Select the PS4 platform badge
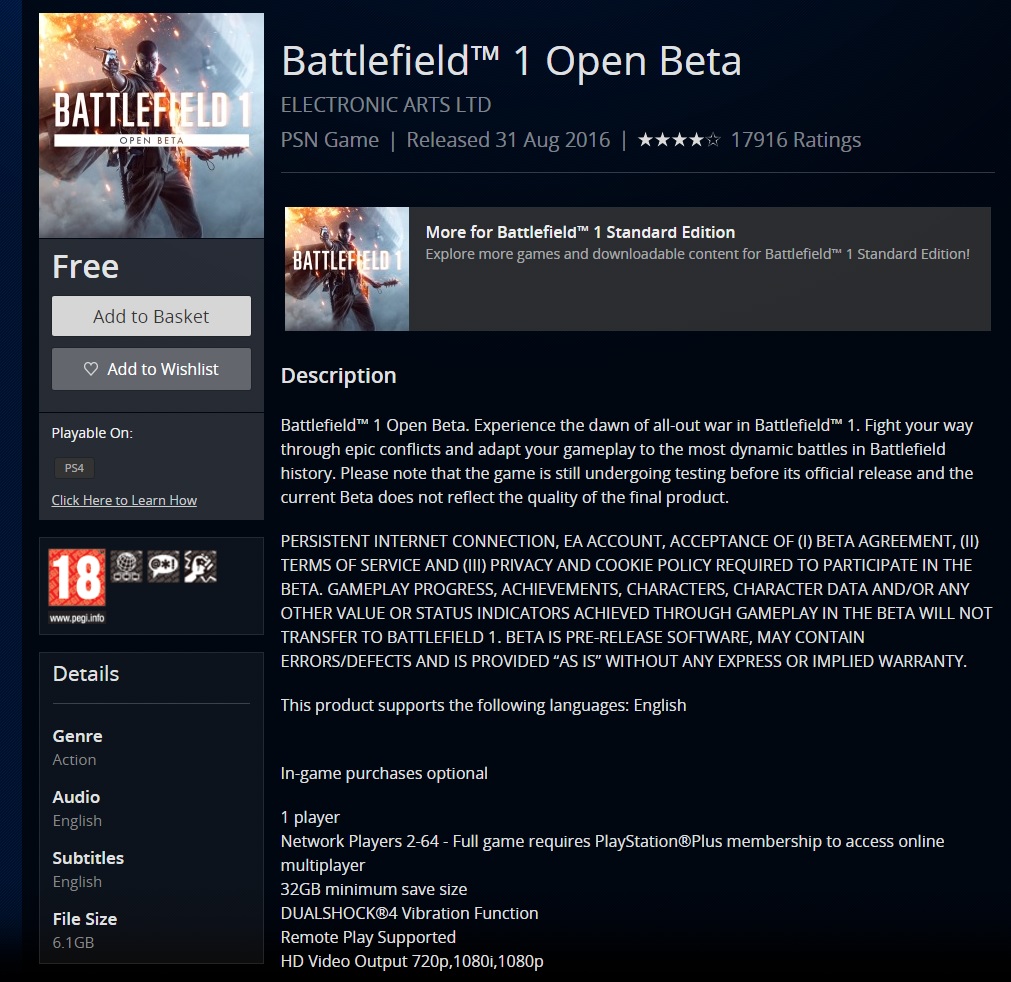Image resolution: width=1011 pixels, height=982 pixels. click(x=74, y=468)
